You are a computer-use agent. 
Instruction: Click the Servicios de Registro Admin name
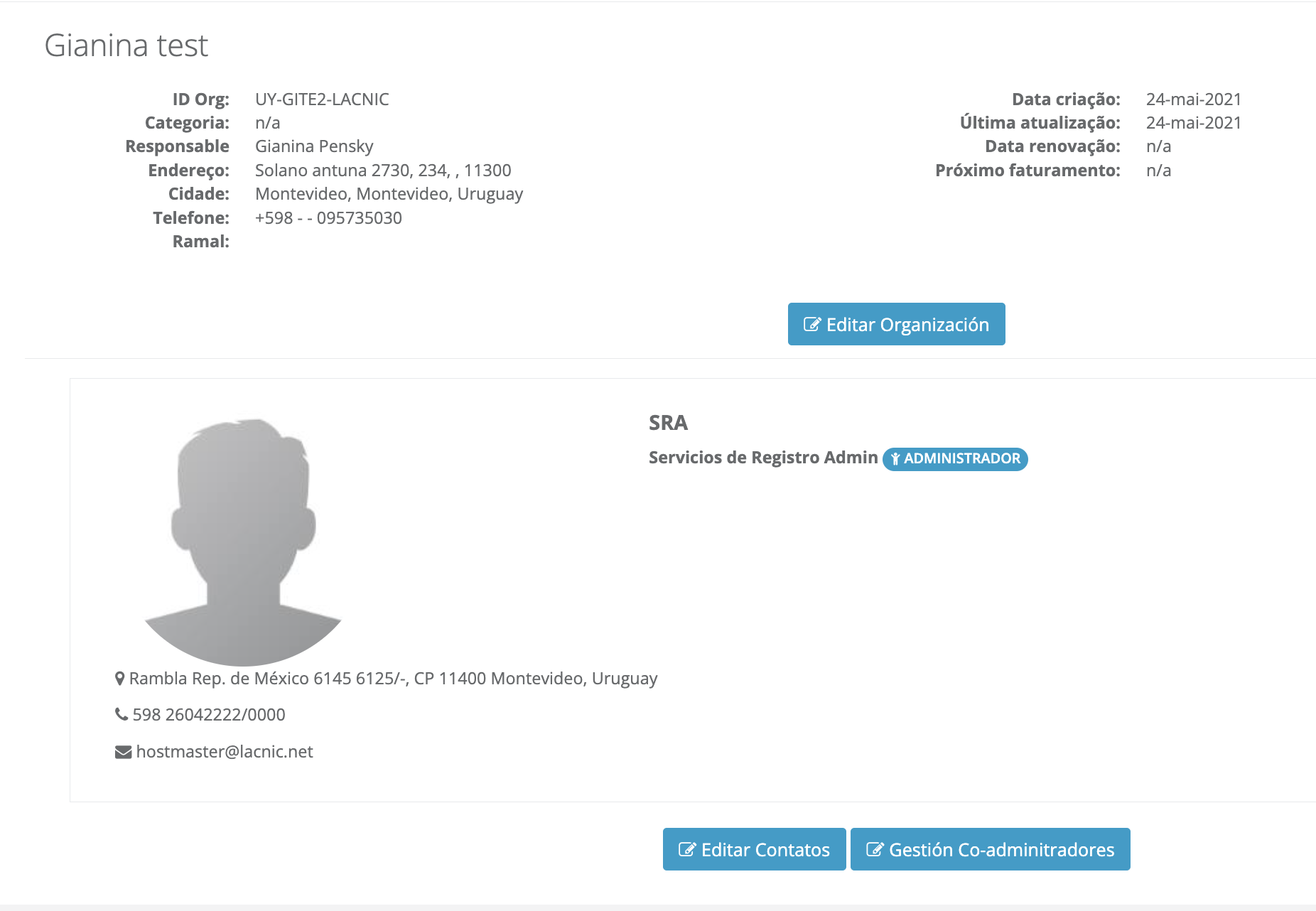(763, 458)
